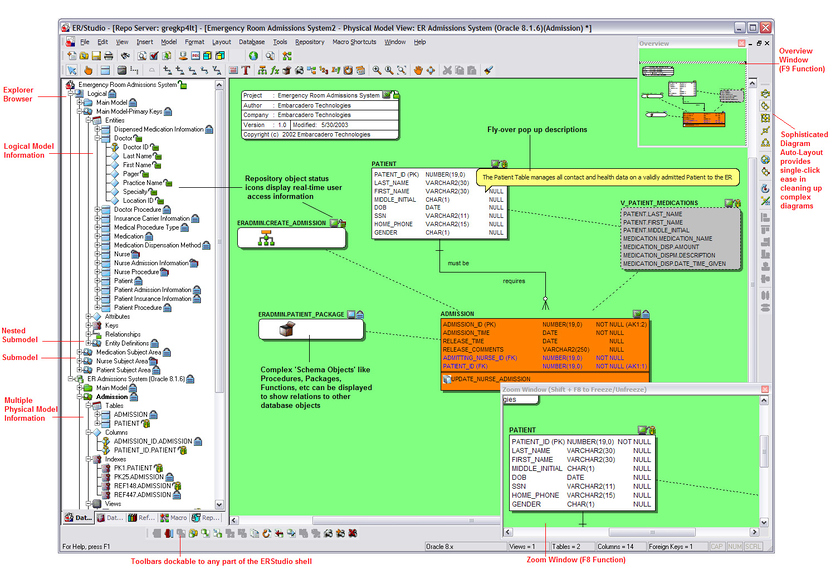Click the format paintbrush icon

click(488, 71)
